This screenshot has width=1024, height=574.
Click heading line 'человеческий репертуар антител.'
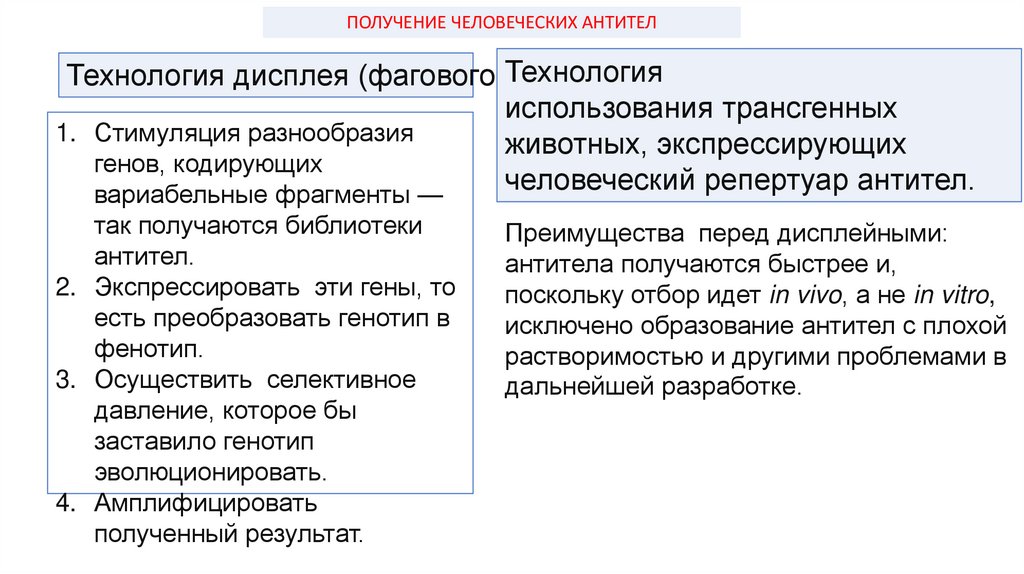739,180
